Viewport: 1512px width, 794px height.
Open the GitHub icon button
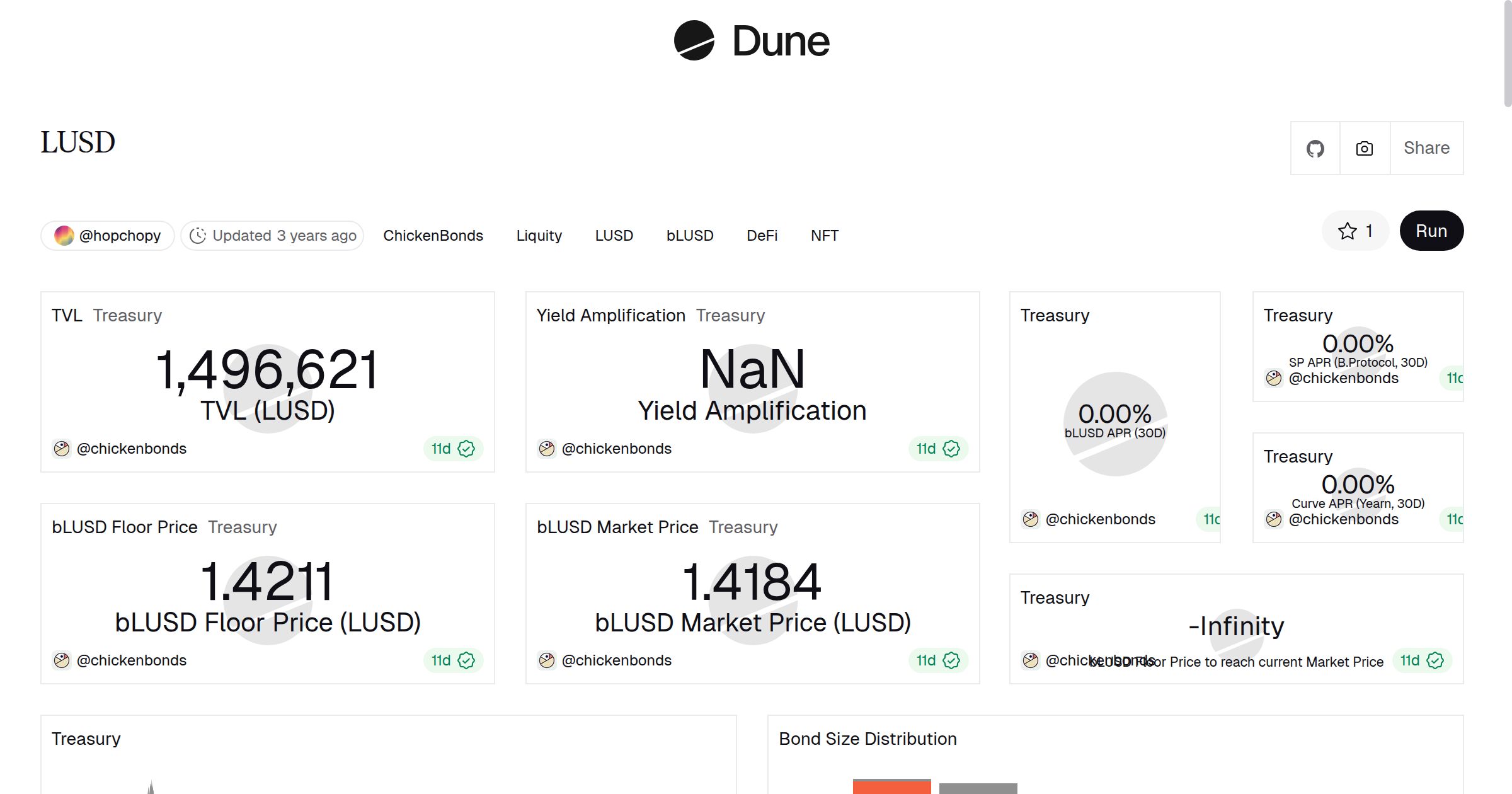[1315, 149]
